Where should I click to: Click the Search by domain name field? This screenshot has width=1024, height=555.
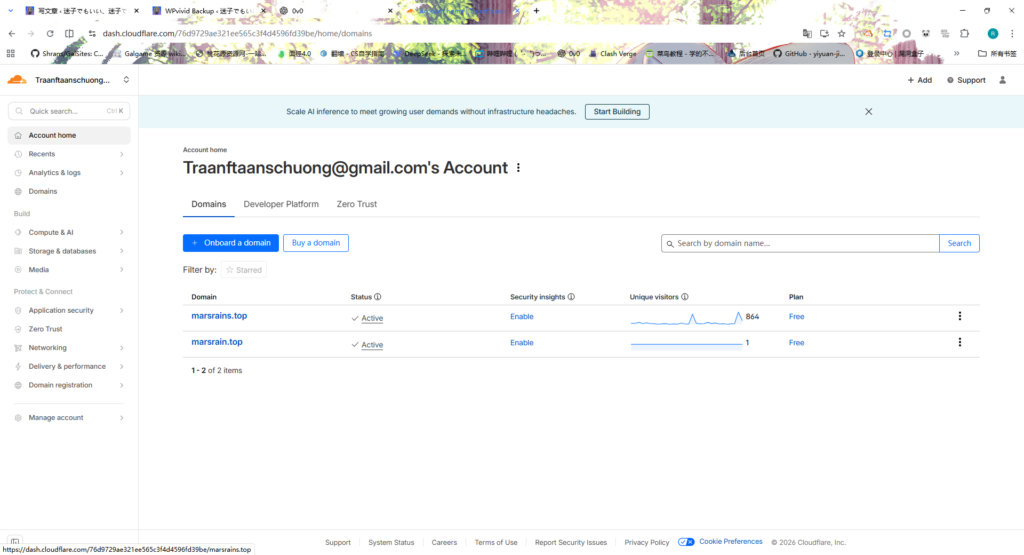click(x=800, y=243)
